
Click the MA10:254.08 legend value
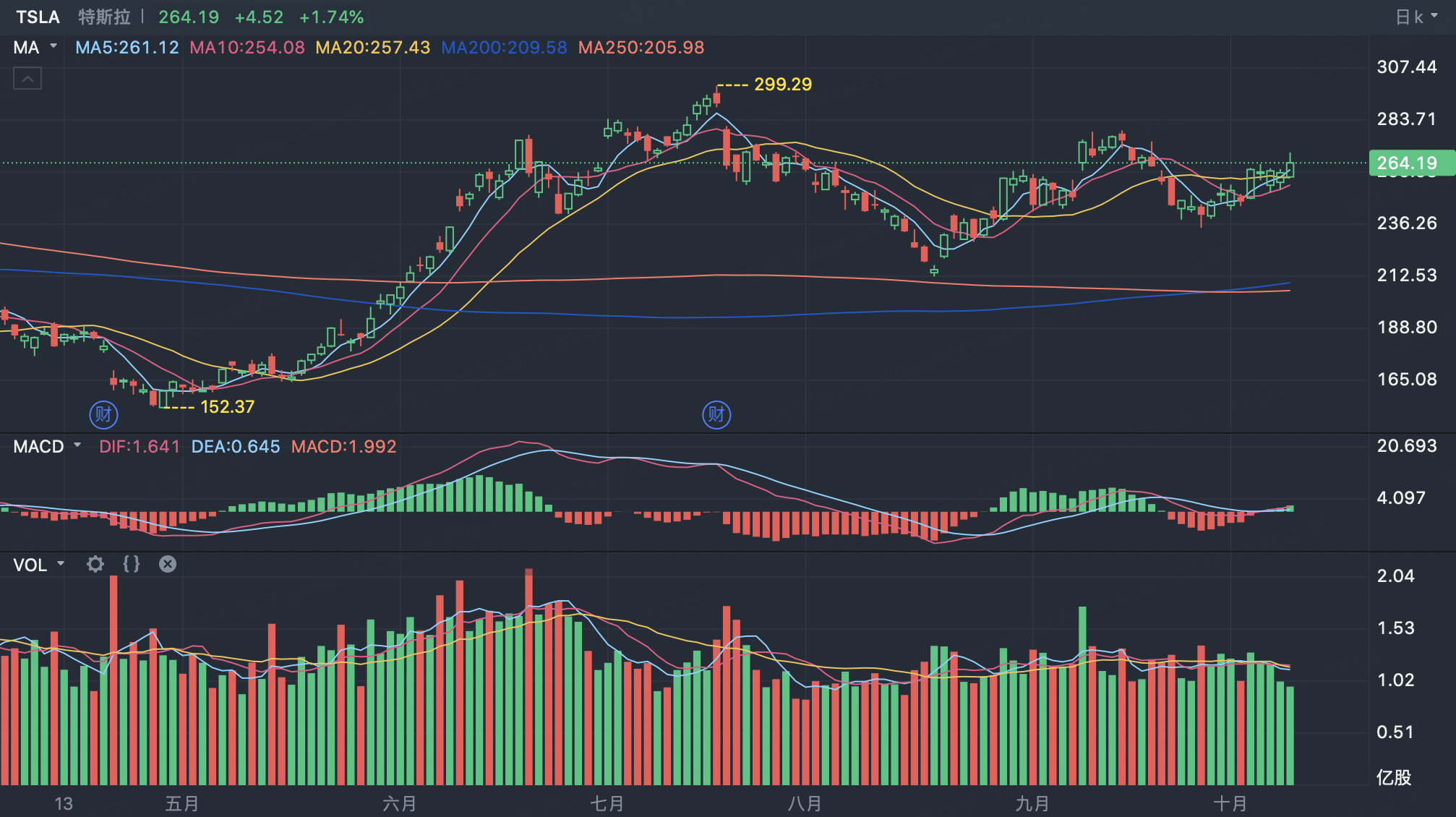click(x=247, y=48)
